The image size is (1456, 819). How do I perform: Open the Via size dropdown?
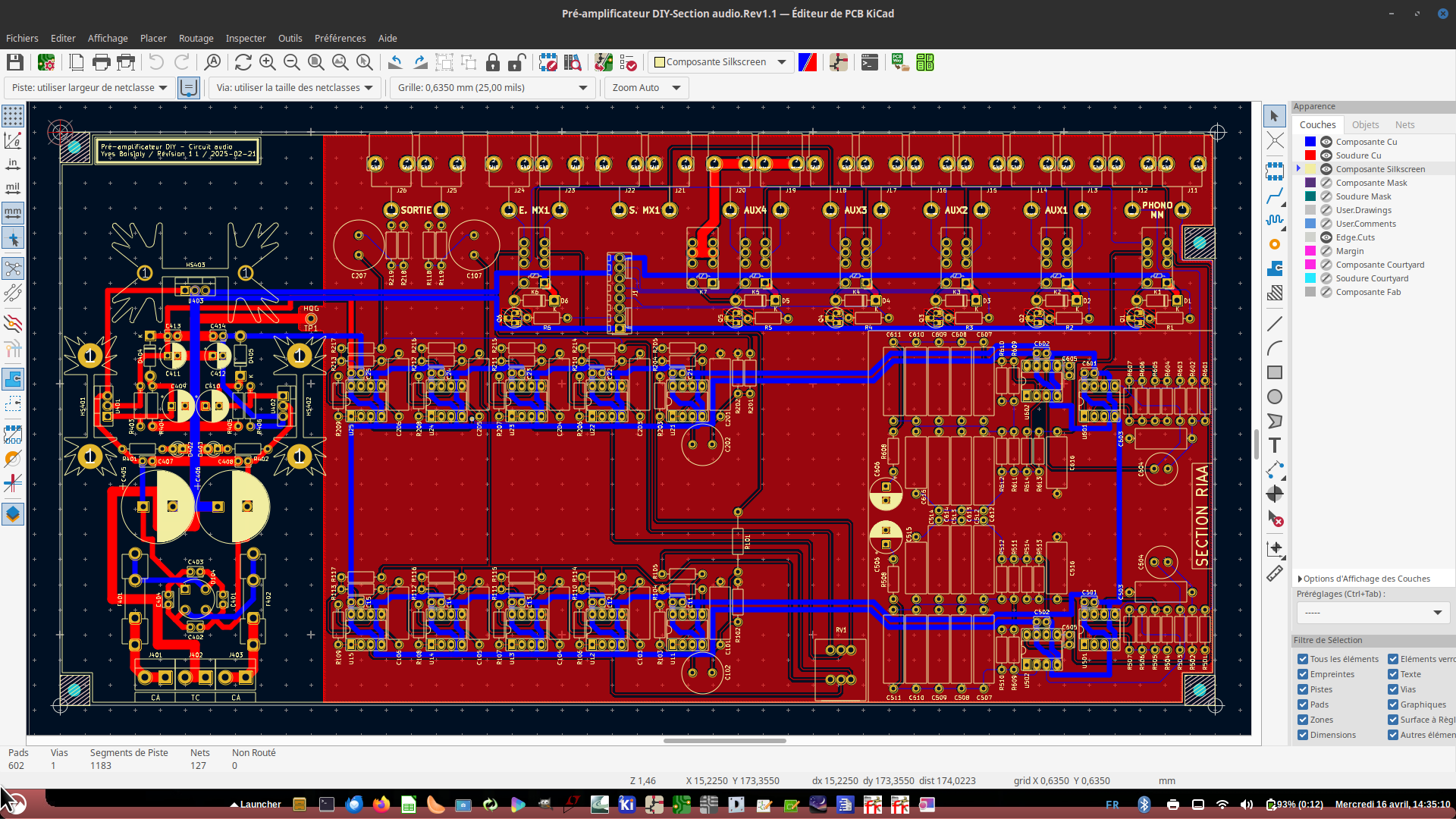coord(294,88)
